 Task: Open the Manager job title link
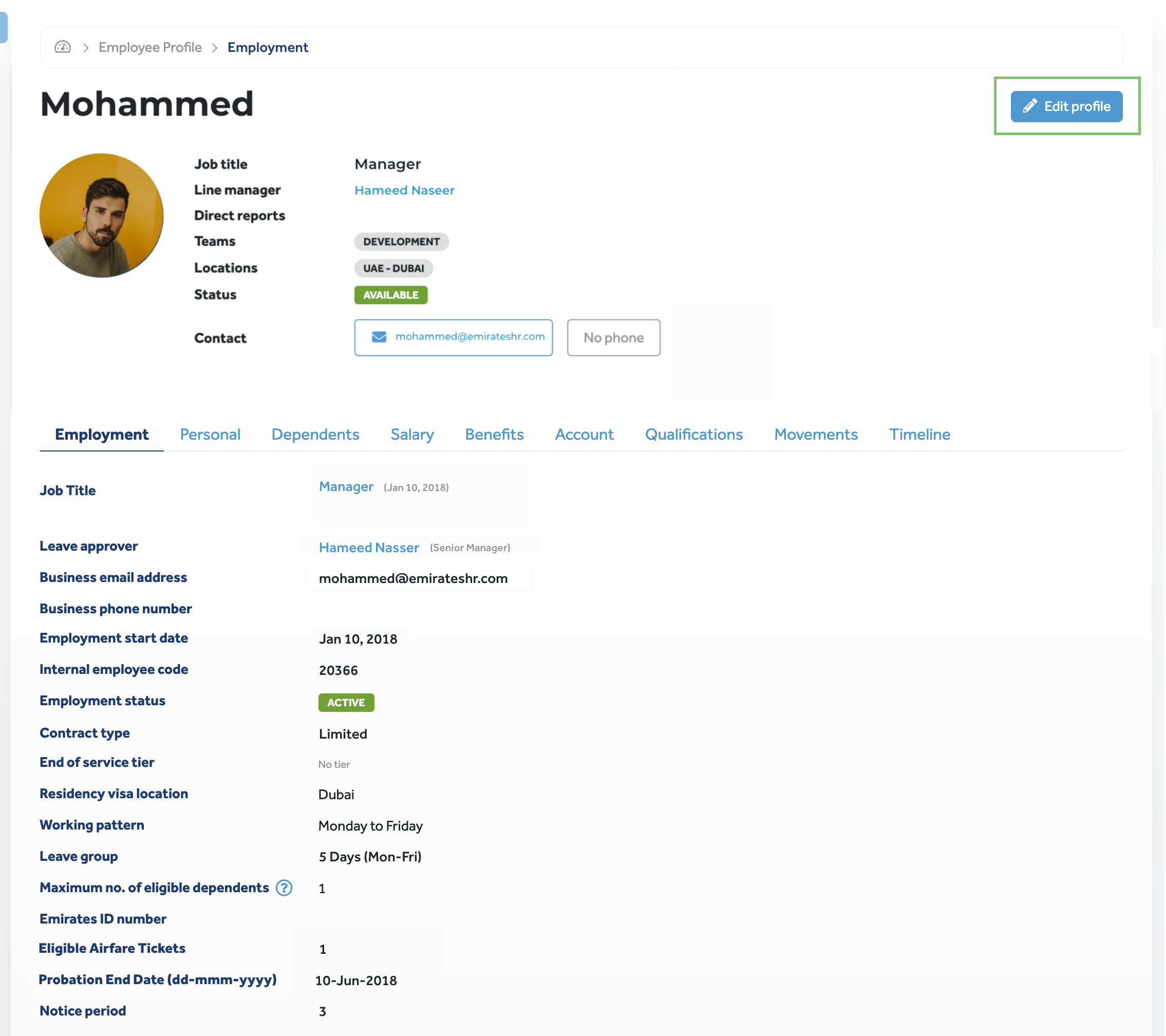point(346,486)
